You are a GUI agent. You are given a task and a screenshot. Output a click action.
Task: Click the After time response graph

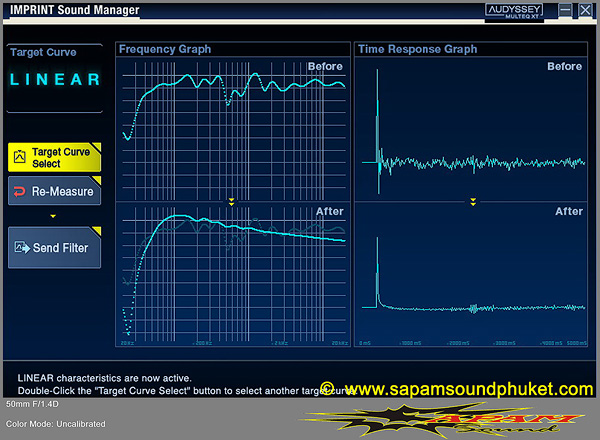point(471,274)
